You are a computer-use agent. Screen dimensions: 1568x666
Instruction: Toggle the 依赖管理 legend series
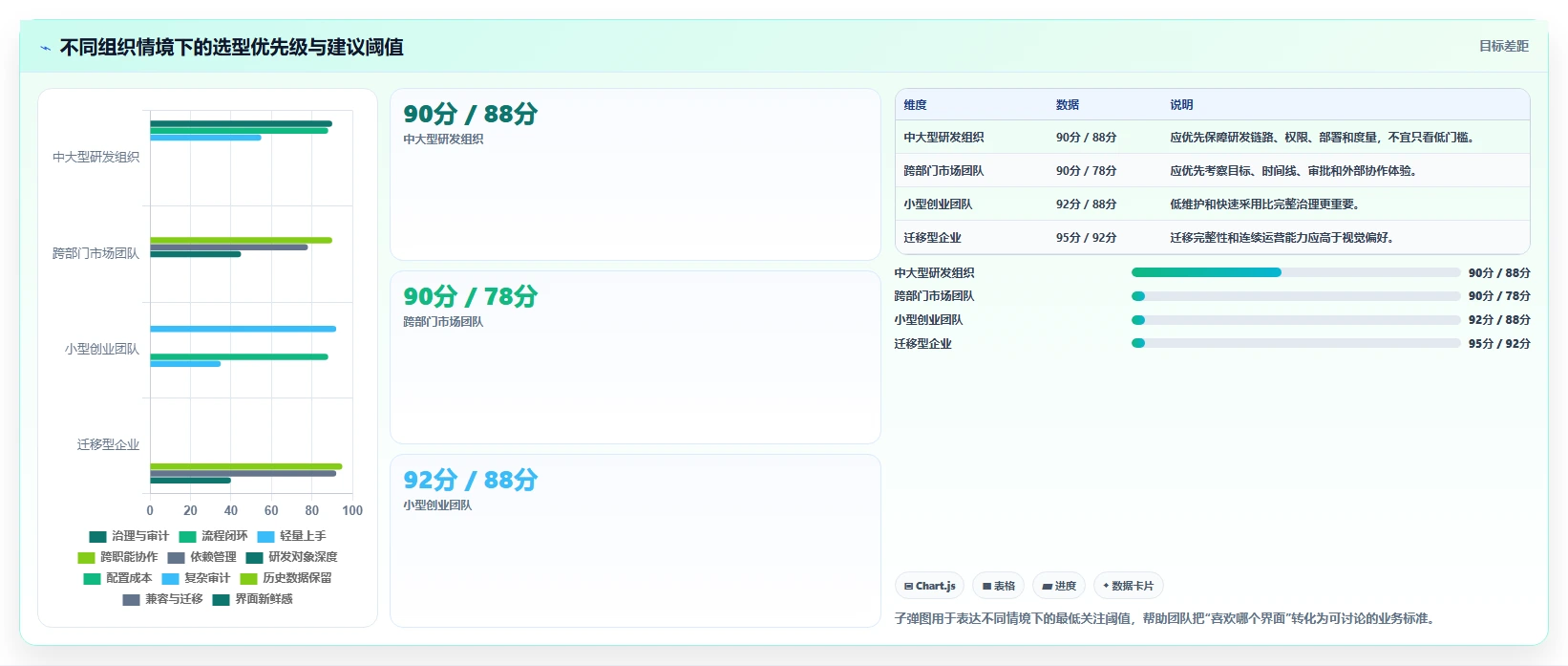point(201,557)
